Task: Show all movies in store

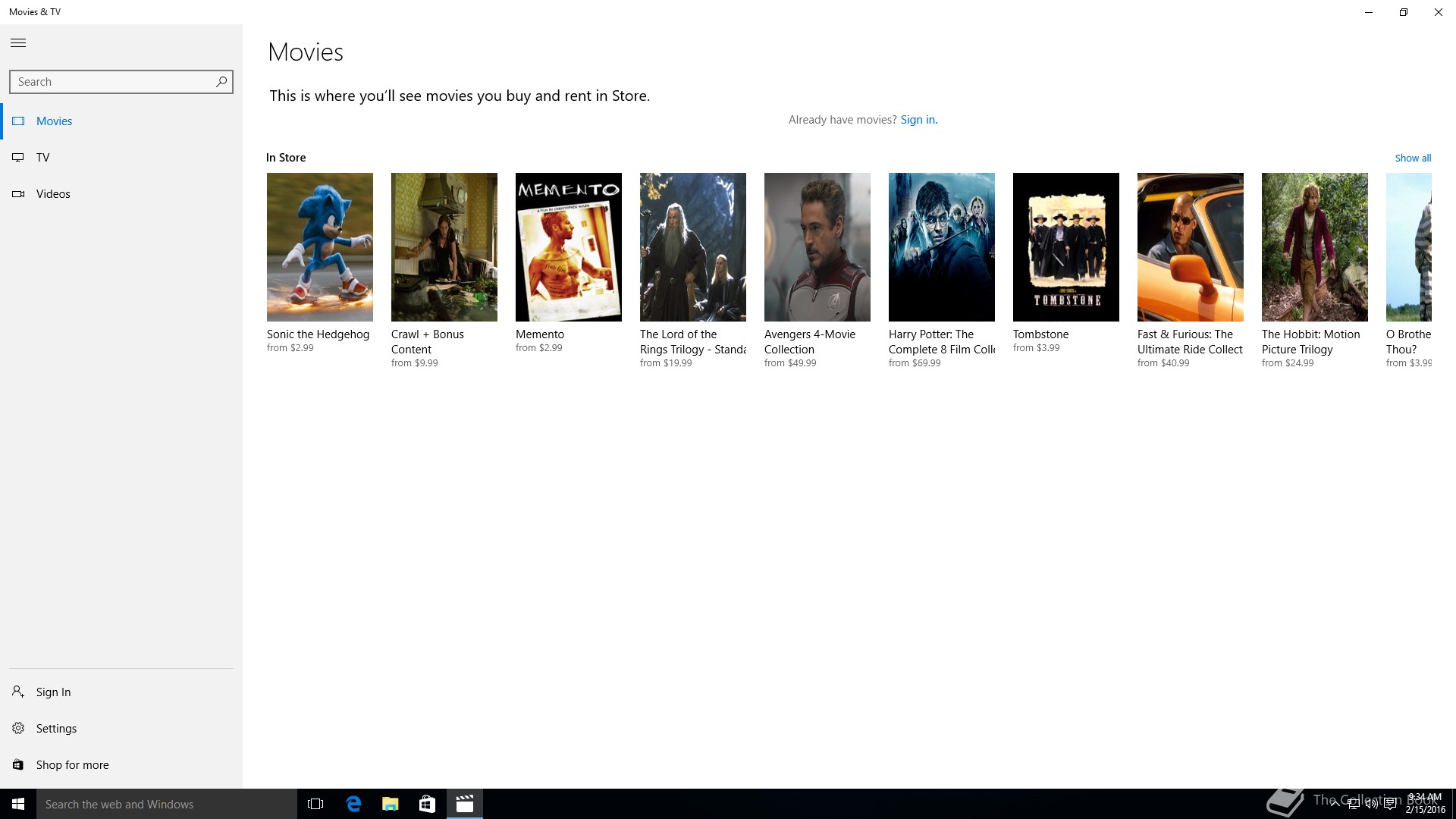Action: tap(1413, 158)
